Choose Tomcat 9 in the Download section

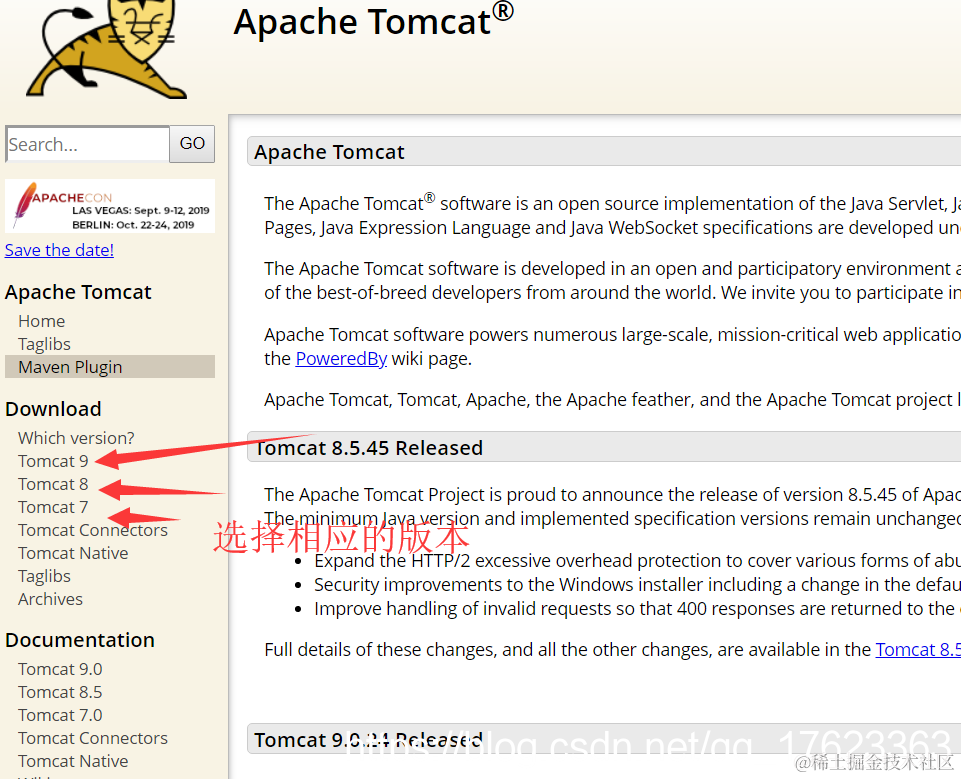(x=53, y=461)
